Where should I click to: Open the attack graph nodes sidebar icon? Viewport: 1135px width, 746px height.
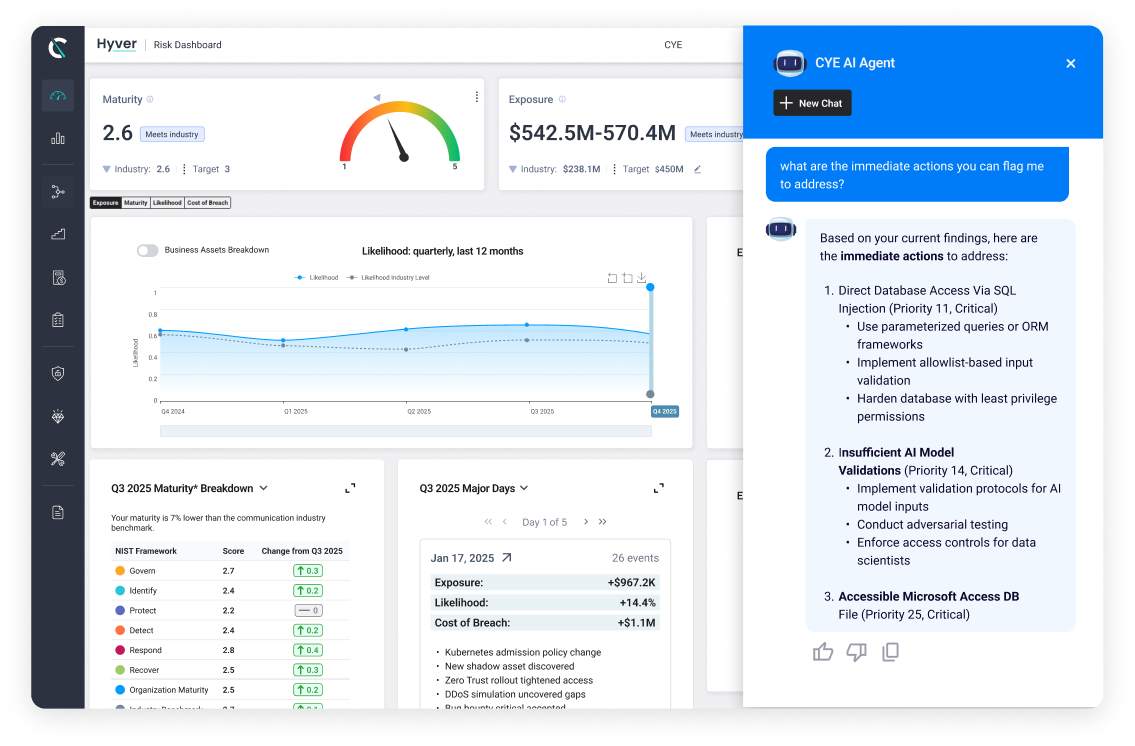[58, 191]
